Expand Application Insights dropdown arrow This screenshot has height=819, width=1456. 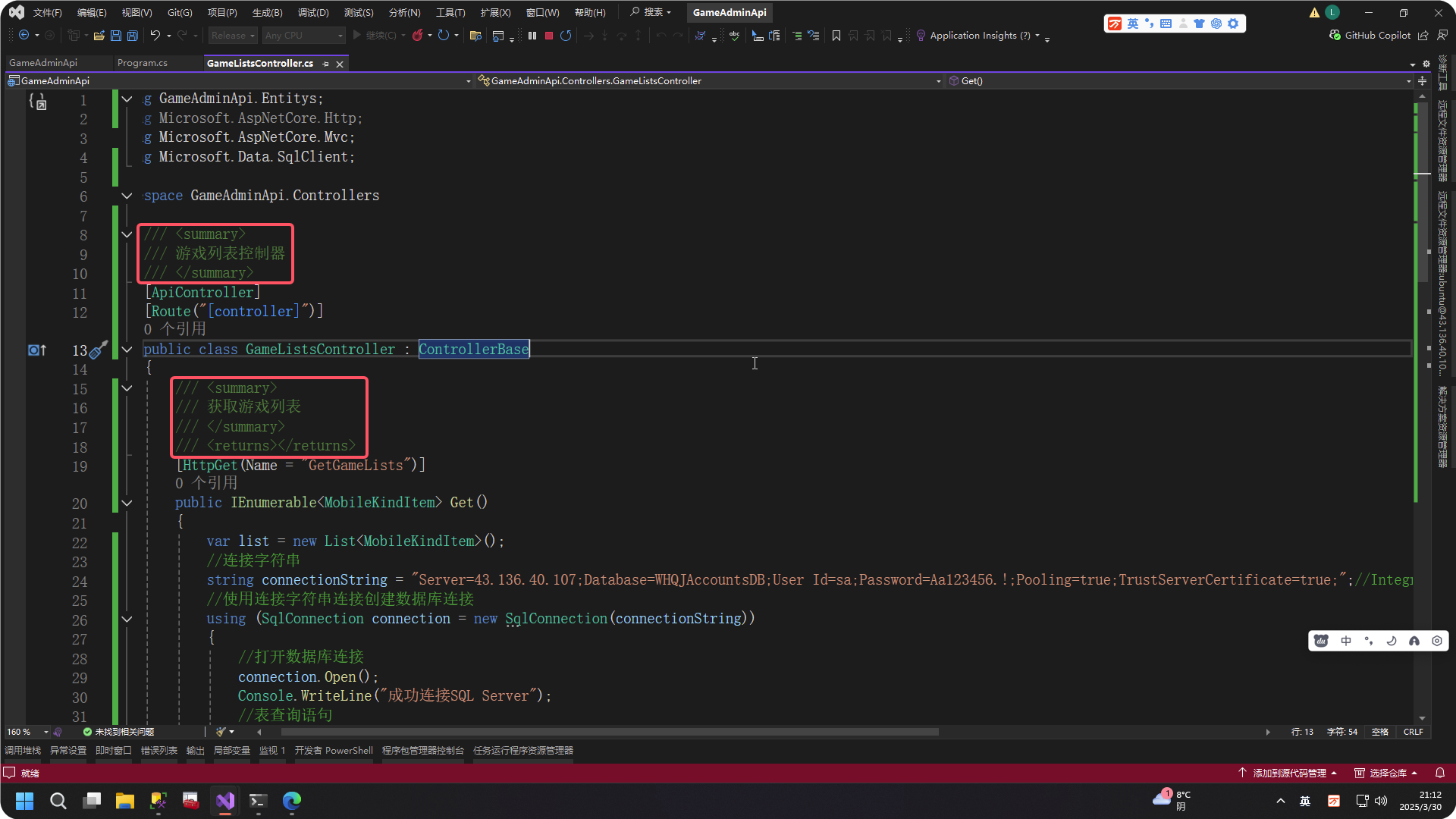(1037, 36)
